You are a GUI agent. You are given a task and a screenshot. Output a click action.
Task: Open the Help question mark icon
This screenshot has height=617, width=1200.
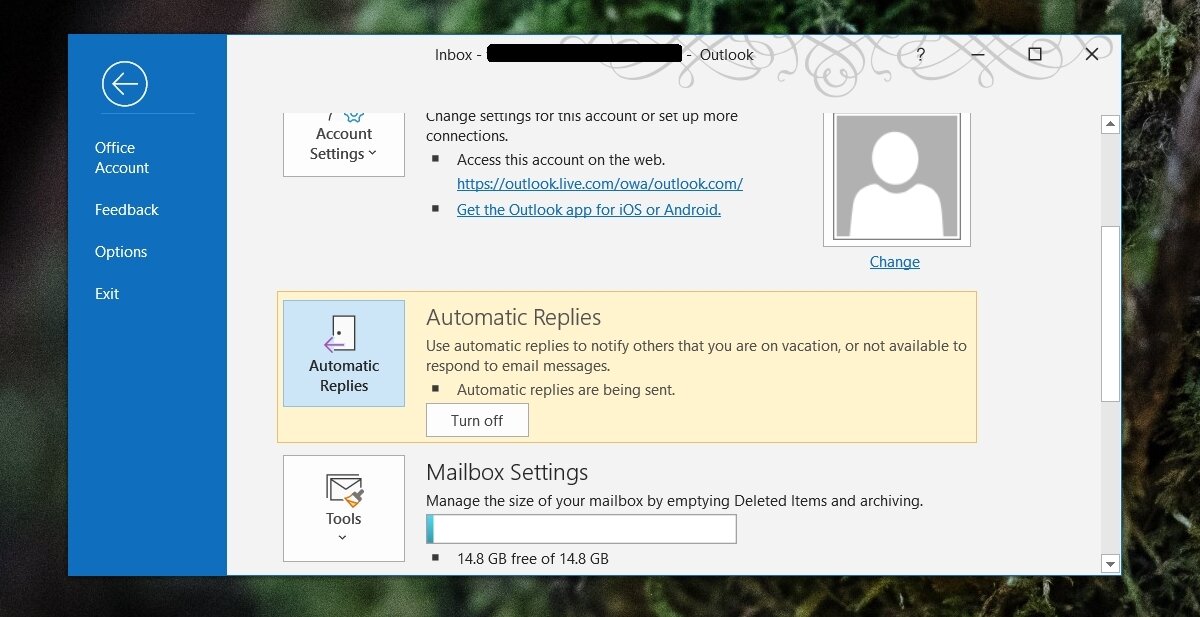click(x=920, y=55)
